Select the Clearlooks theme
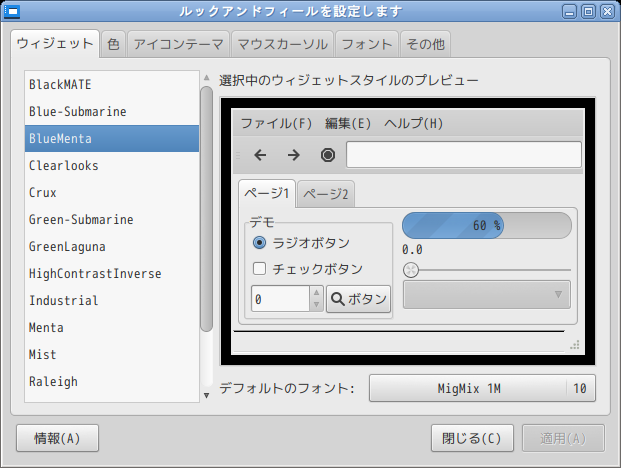621x468 pixels. point(112,166)
